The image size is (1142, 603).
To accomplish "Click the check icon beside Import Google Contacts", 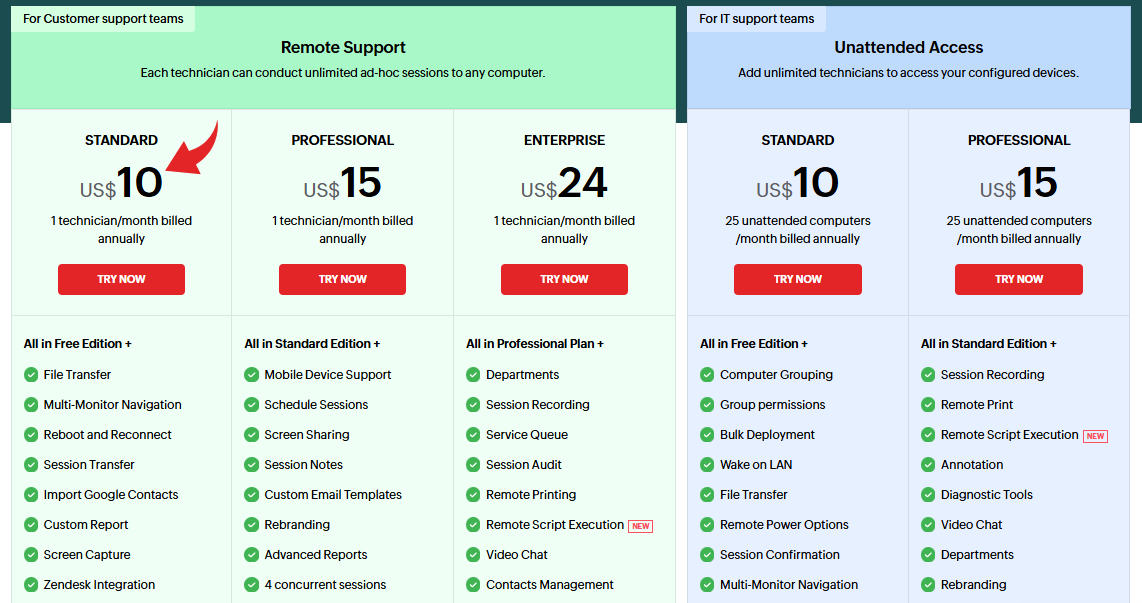I will [x=31, y=494].
